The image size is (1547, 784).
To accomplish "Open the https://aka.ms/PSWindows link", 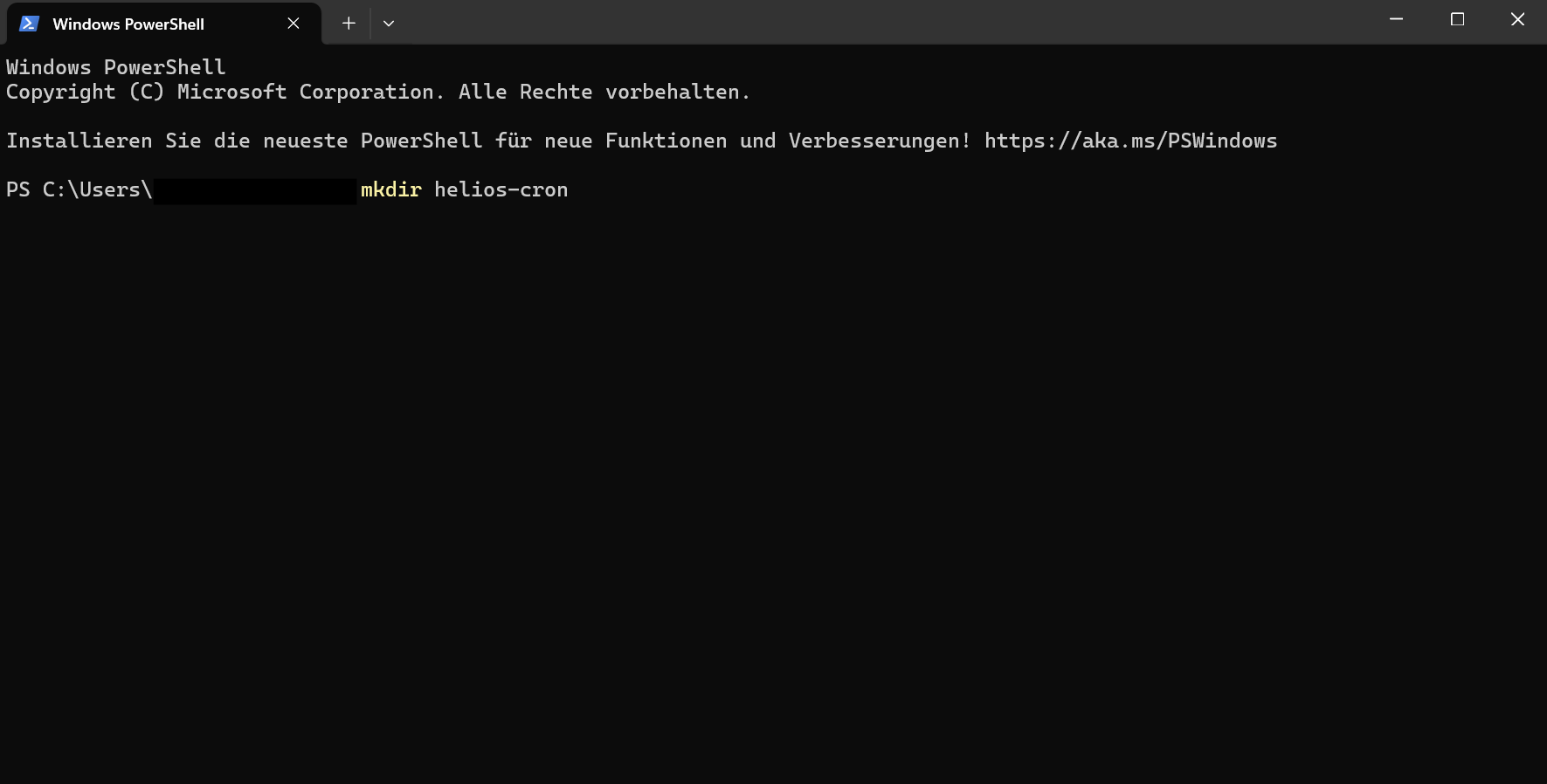I will tap(1130, 141).
